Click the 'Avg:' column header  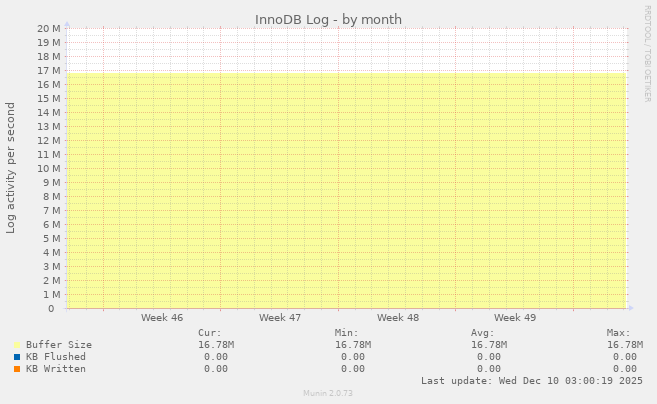(x=483, y=333)
